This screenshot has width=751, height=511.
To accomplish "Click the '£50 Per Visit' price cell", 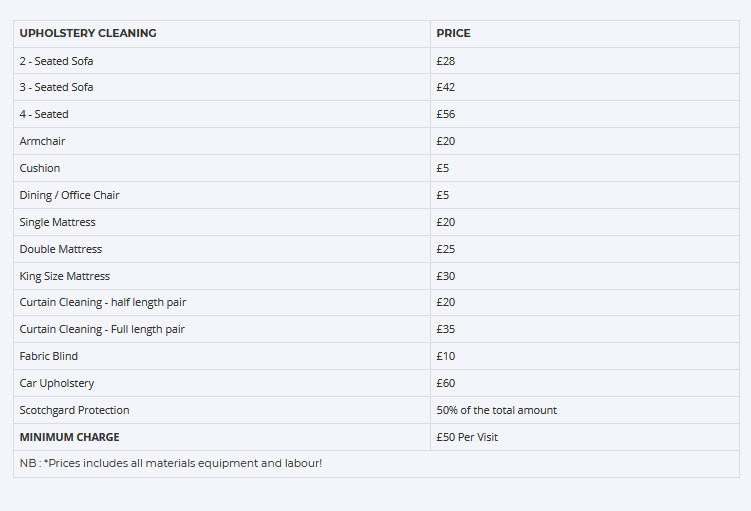I will click(x=467, y=438).
